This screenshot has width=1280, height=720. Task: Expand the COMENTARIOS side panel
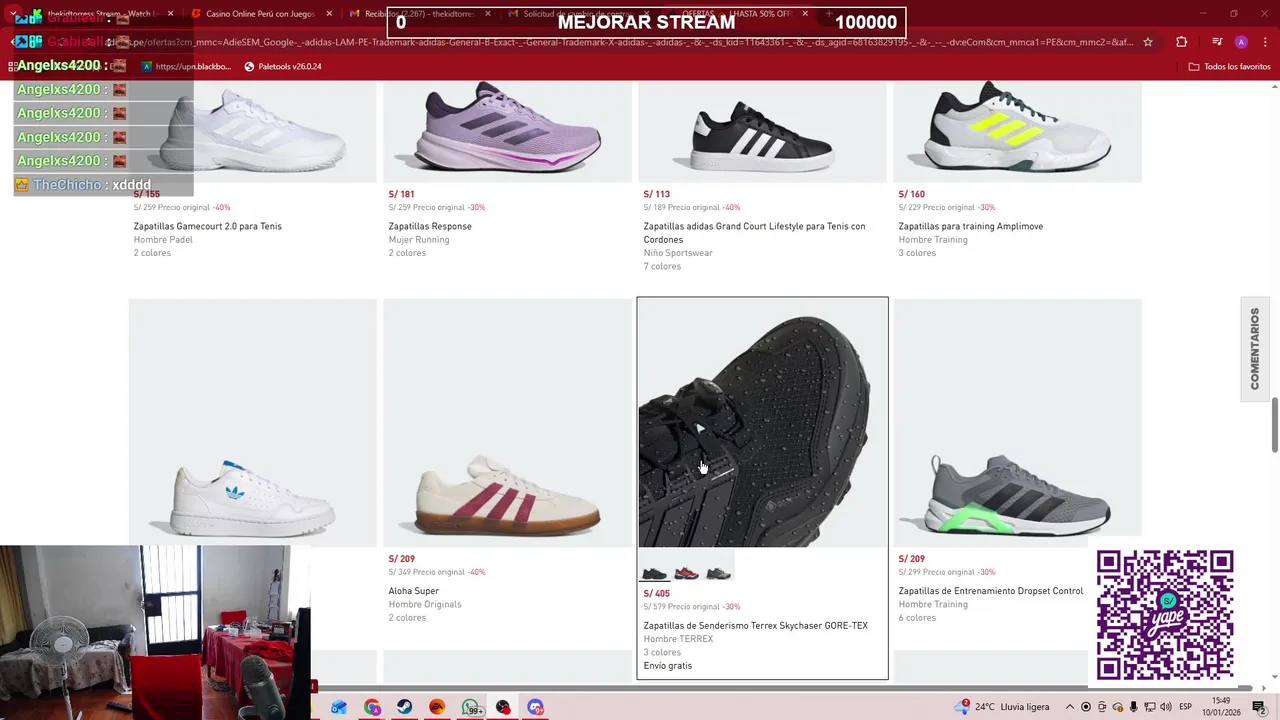(1255, 349)
